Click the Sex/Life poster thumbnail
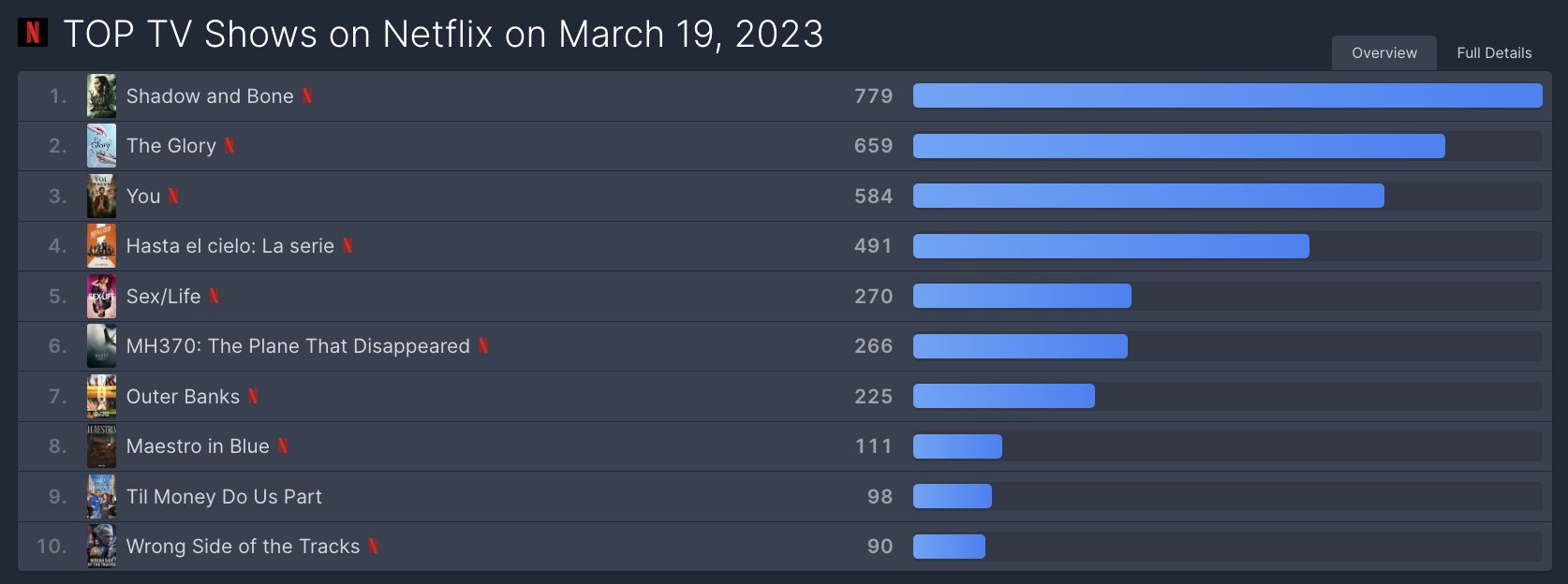 (102, 296)
